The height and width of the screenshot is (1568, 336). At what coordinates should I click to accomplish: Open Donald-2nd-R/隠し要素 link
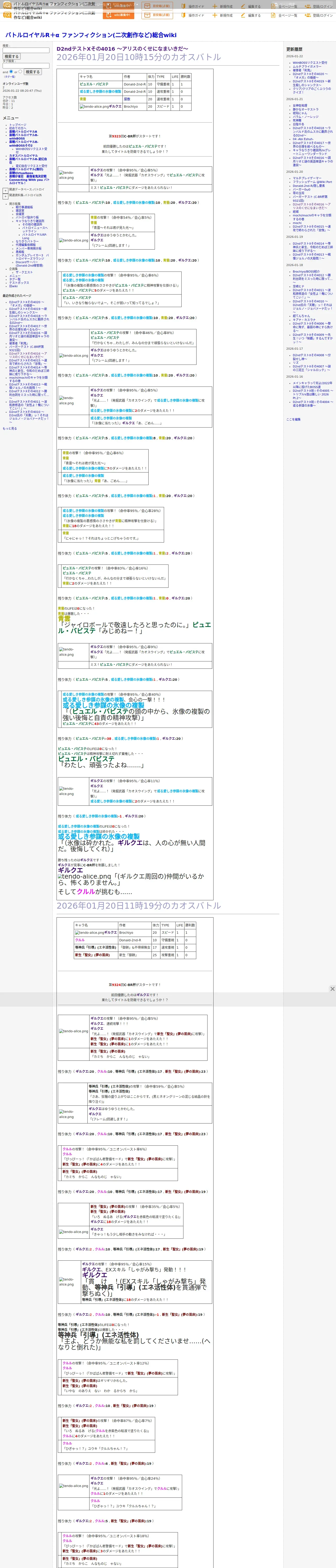[309, 186]
